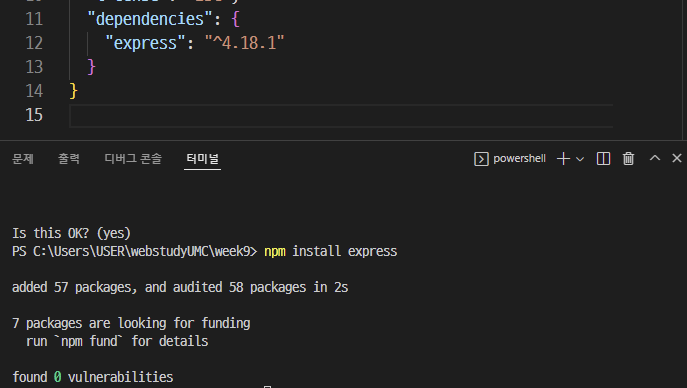687x388 pixels.
Task: Switch to the 문제 tab
Action: 23,159
